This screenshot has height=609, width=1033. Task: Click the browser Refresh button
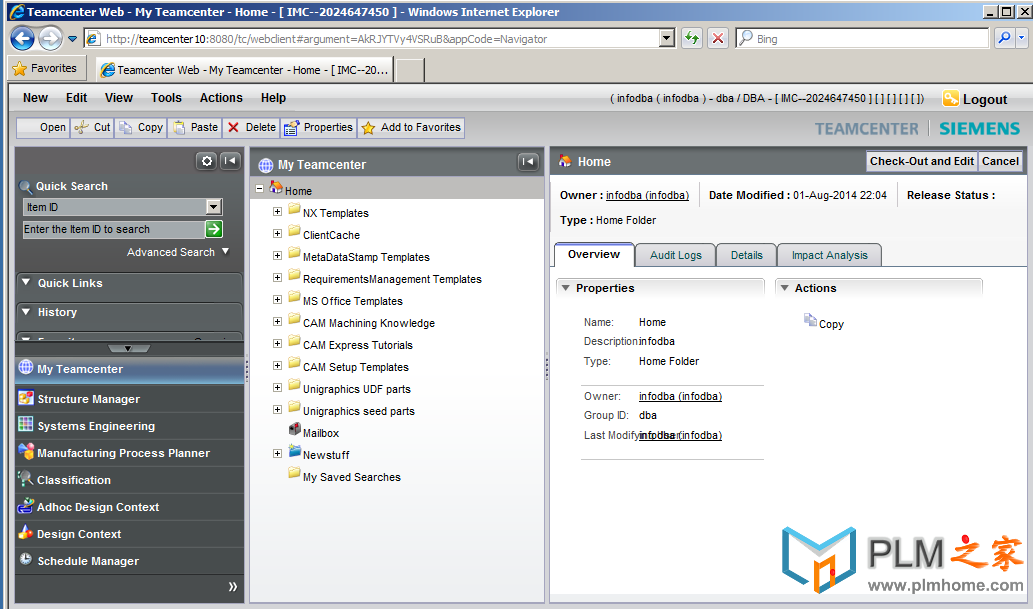point(691,38)
